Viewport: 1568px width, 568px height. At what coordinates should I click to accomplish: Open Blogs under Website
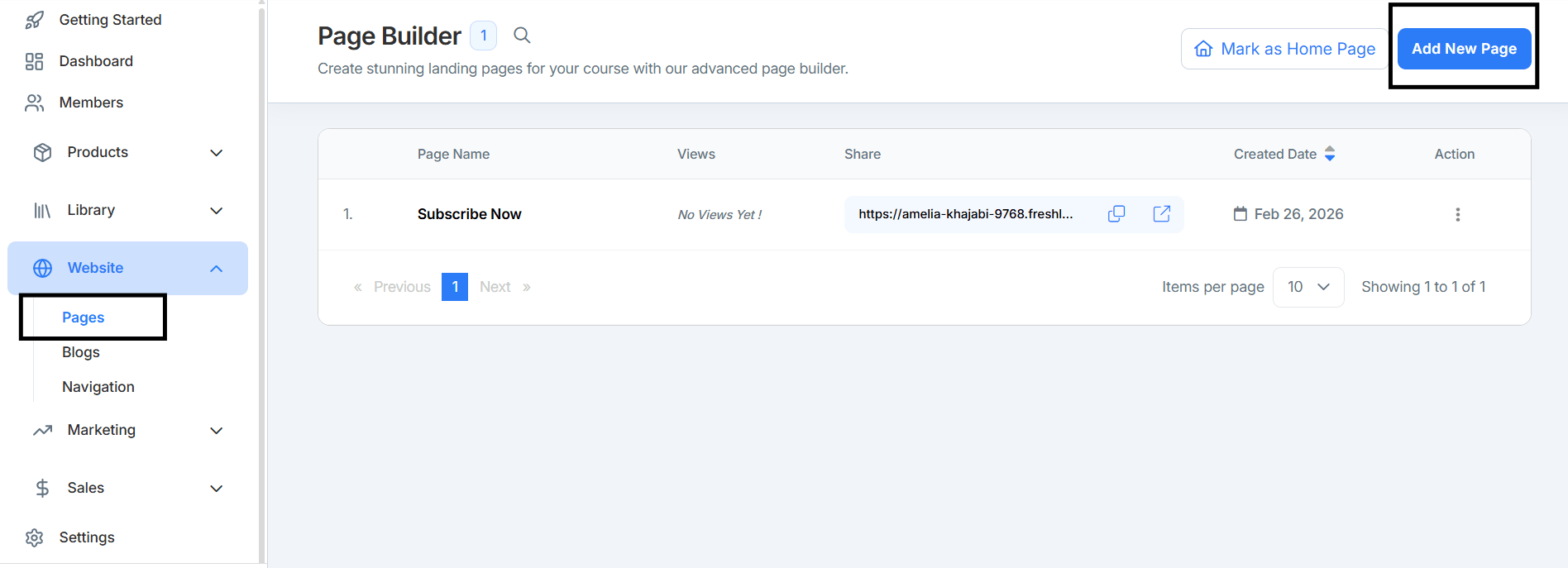(x=81, y=352)
